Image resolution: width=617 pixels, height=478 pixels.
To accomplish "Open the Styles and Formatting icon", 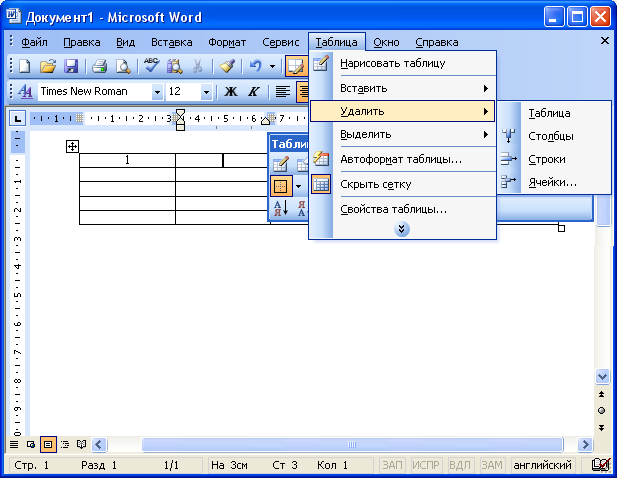I will (x=26, y=92).
